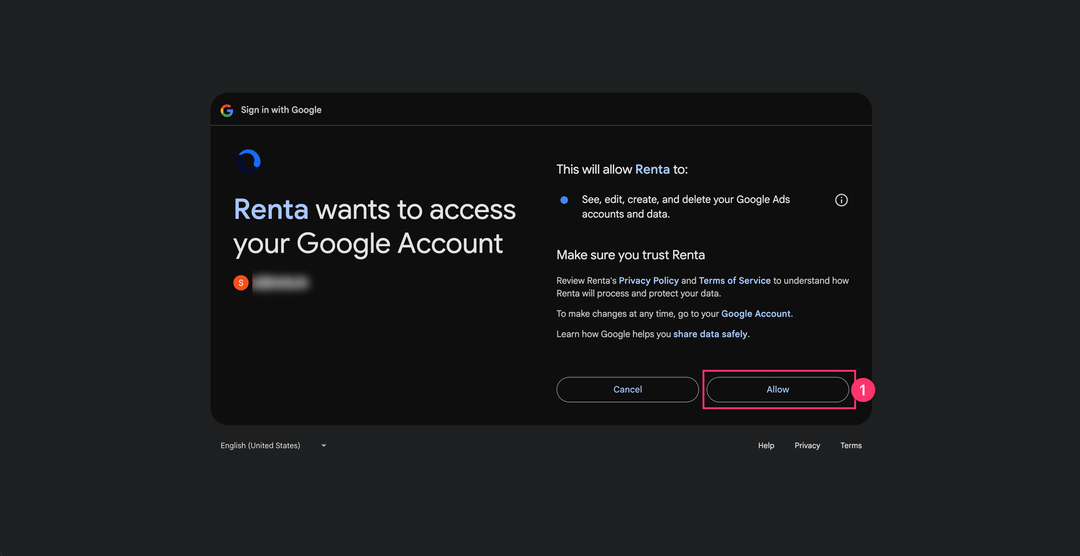
Task: Open Renta's Privacy Policy link
Action: pyautogui.click(x=648, y=280)
